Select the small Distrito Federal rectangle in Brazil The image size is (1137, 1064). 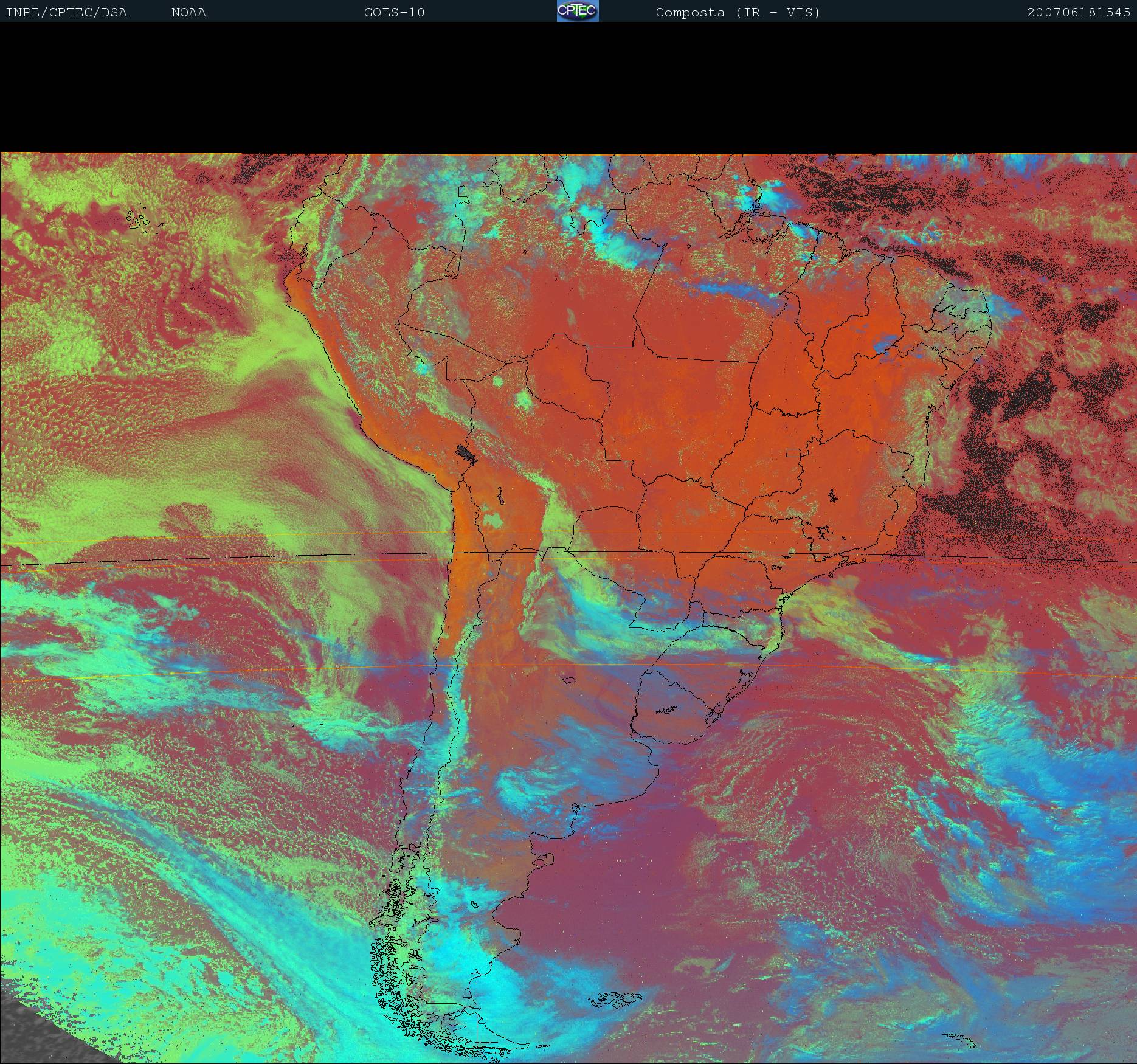[793, 452]
